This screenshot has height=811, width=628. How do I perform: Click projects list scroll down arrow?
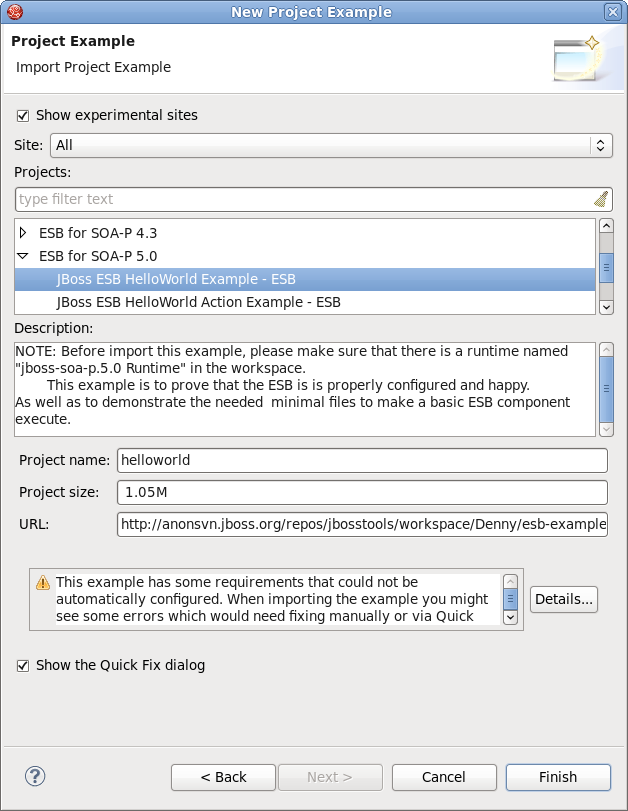(606, 307)
